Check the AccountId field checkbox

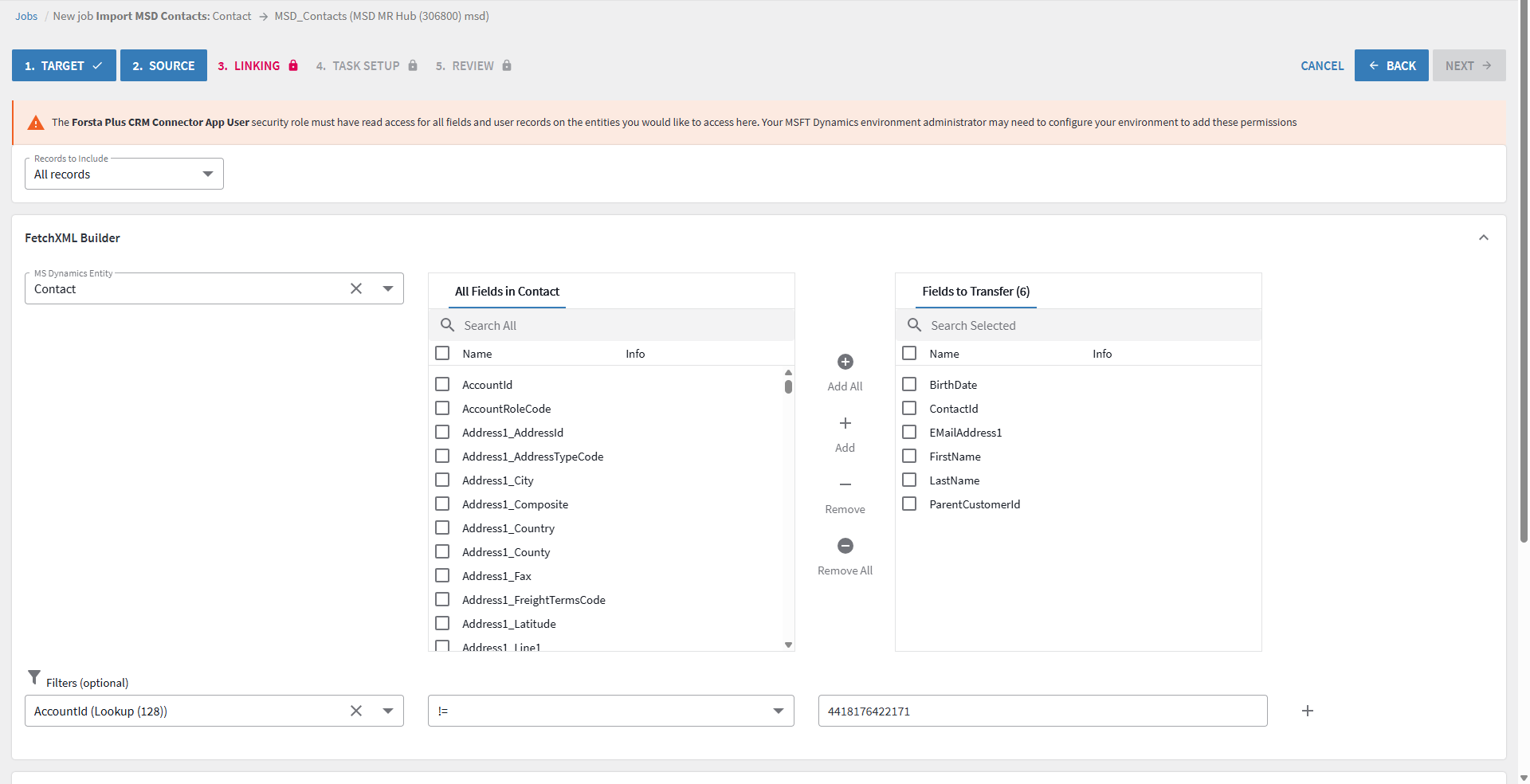pos(442,384)
